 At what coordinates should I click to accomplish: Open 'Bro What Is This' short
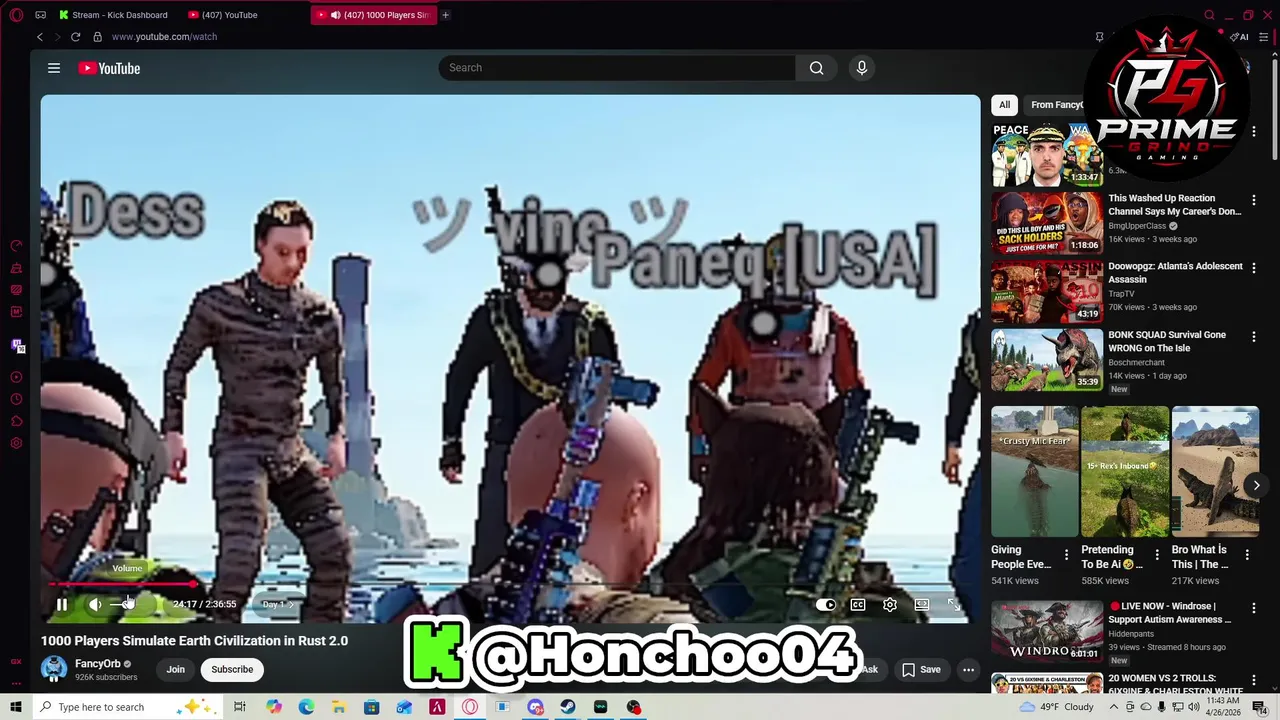[1215, 471]
